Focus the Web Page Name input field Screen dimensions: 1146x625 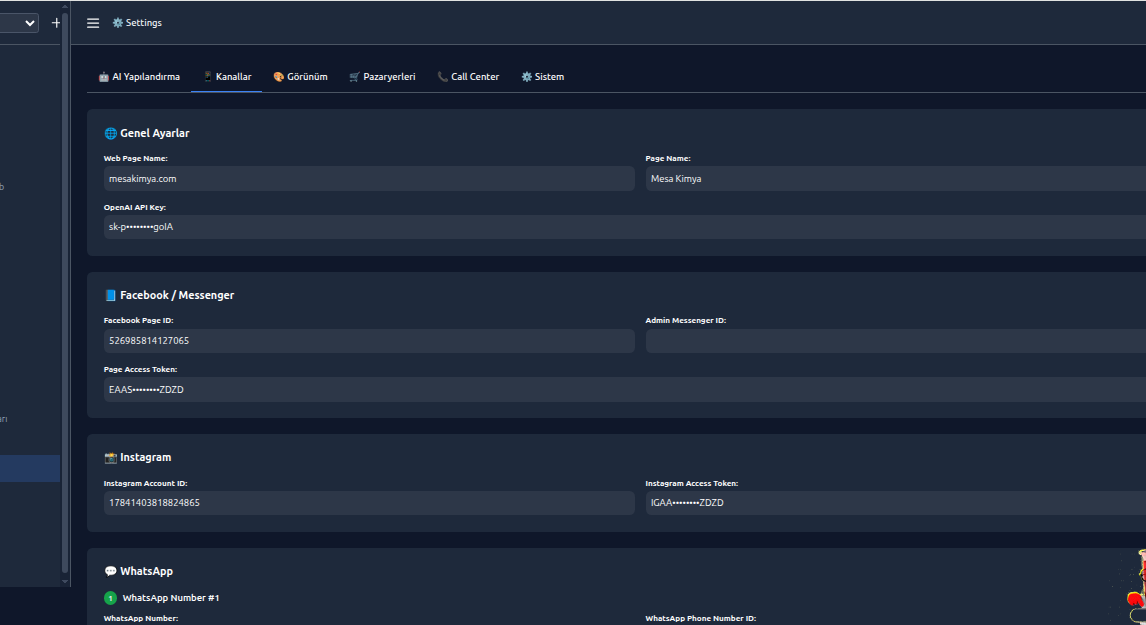(370, 178)
